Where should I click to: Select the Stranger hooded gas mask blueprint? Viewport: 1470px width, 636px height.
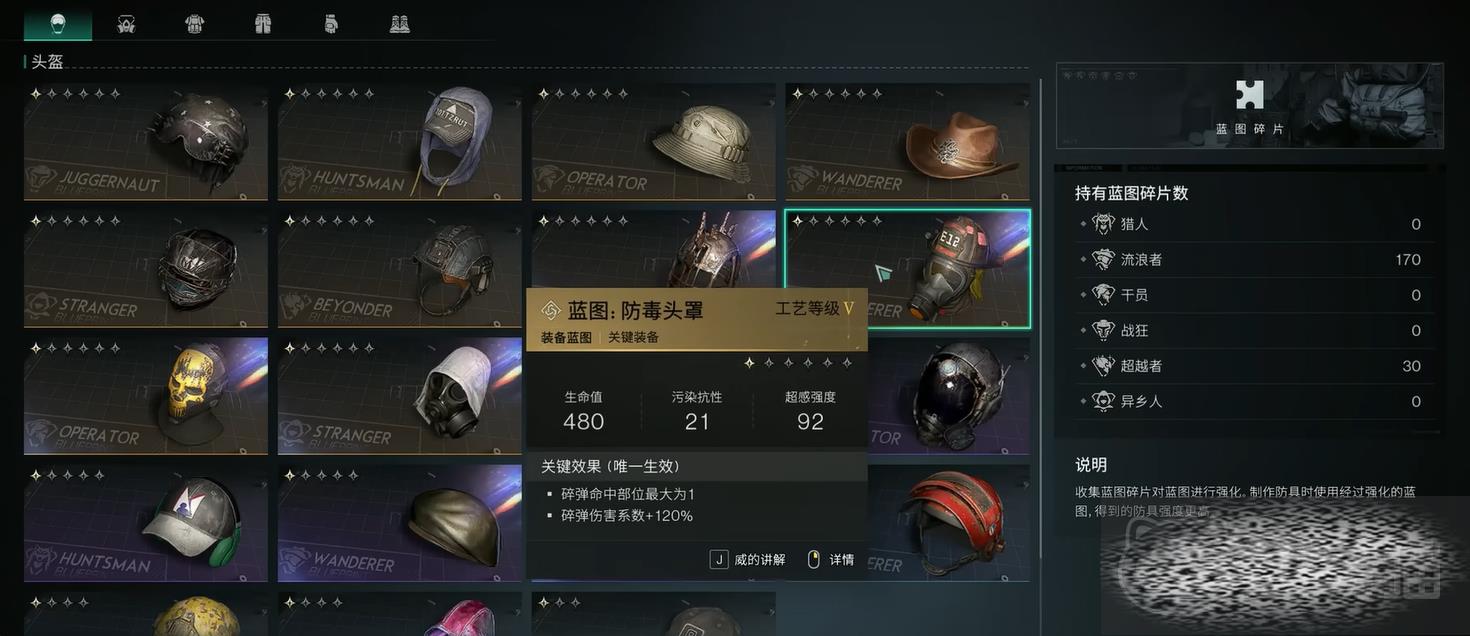[400, 396]
